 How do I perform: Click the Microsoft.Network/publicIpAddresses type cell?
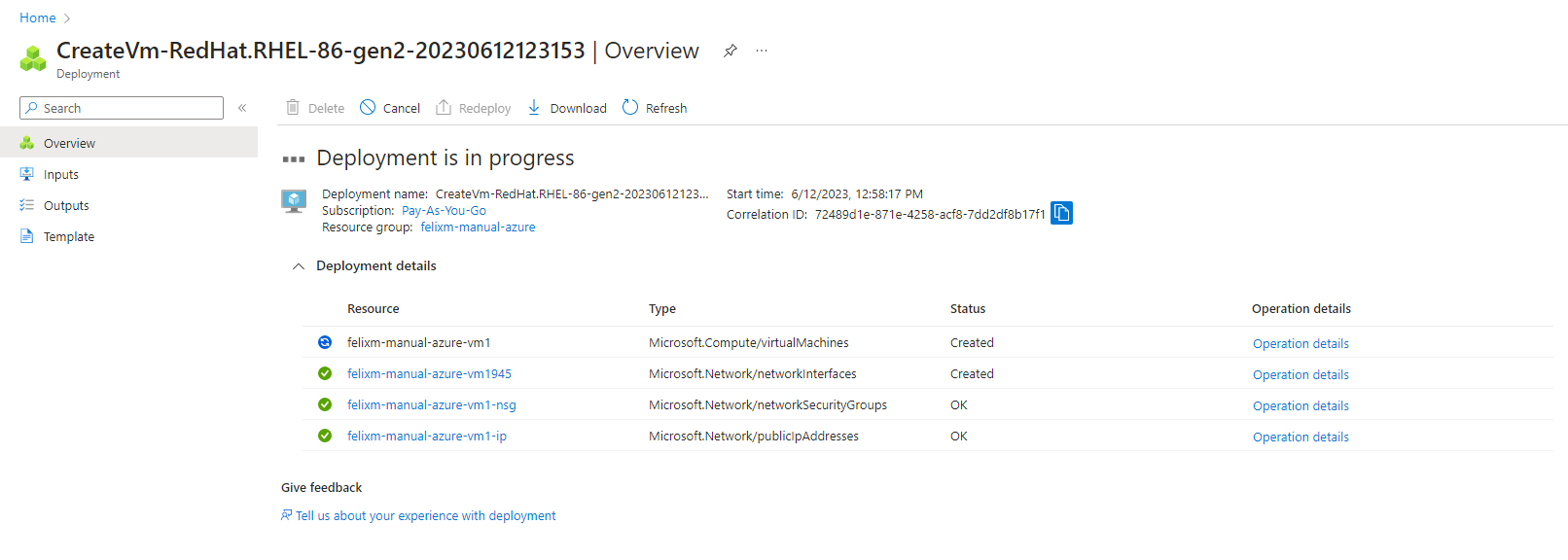pos(754,436)
